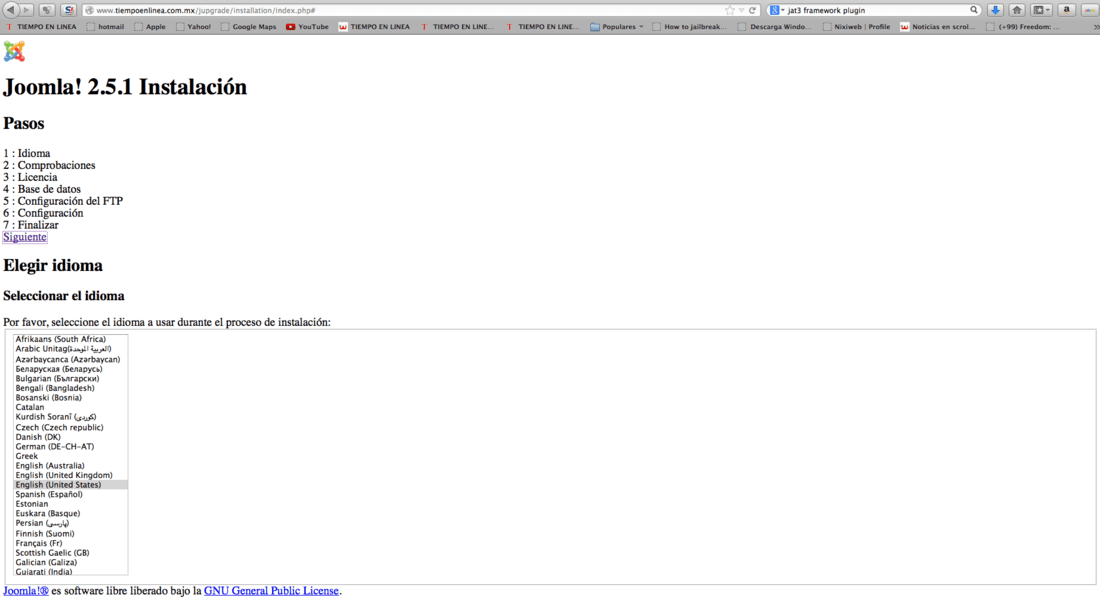Click the Joomla logo at the page top

point(14,51)
